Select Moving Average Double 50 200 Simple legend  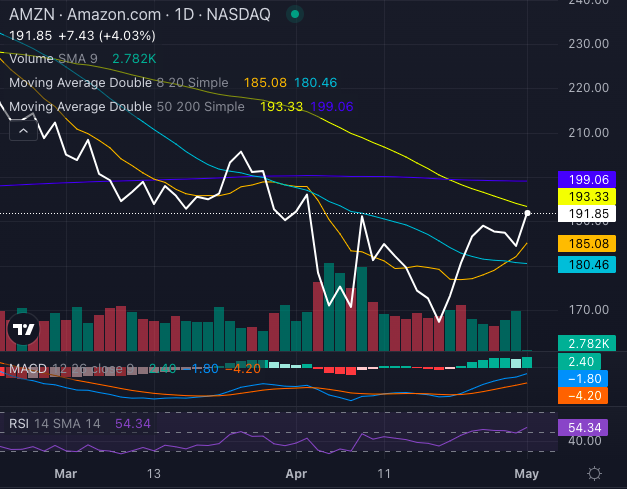[127, 107]
